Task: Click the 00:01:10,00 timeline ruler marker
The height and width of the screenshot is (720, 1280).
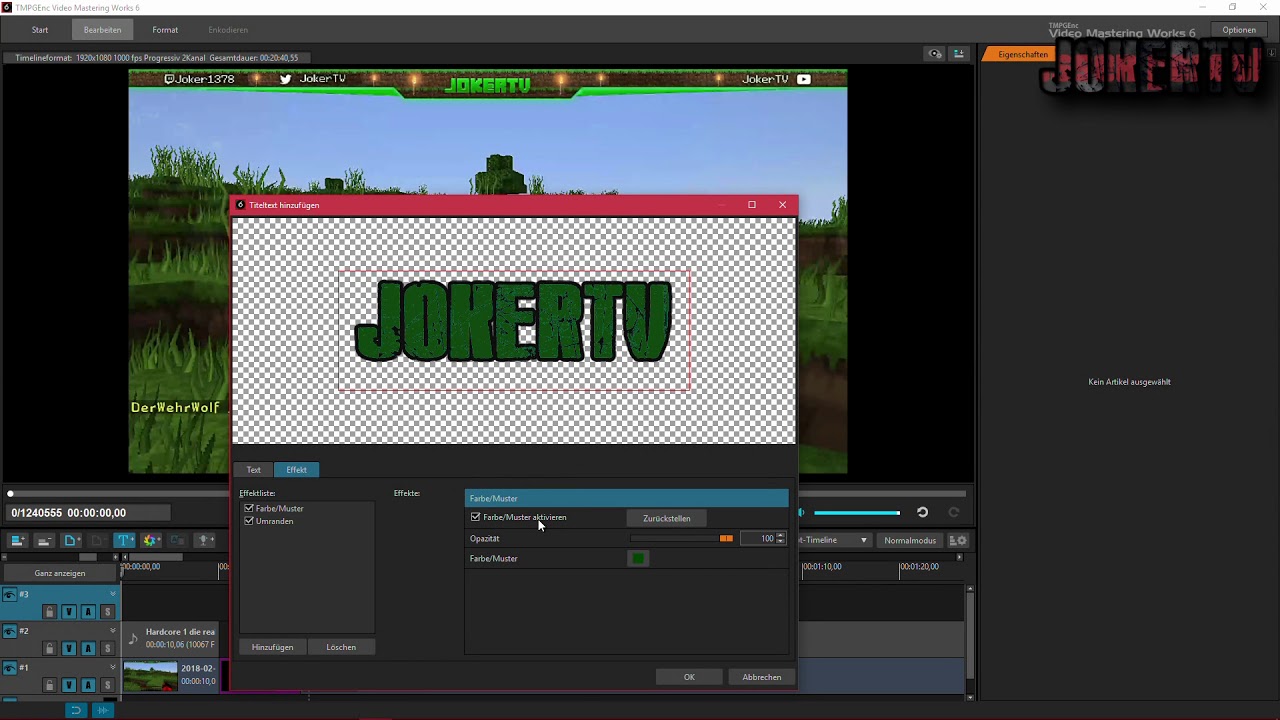Action: 822,567
